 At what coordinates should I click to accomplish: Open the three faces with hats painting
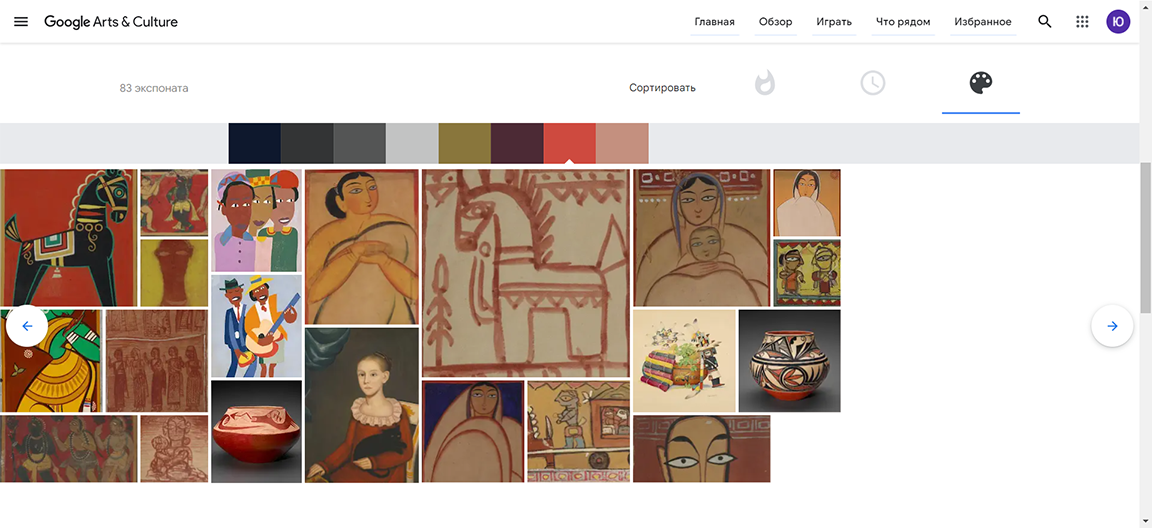tap(256, 220)
